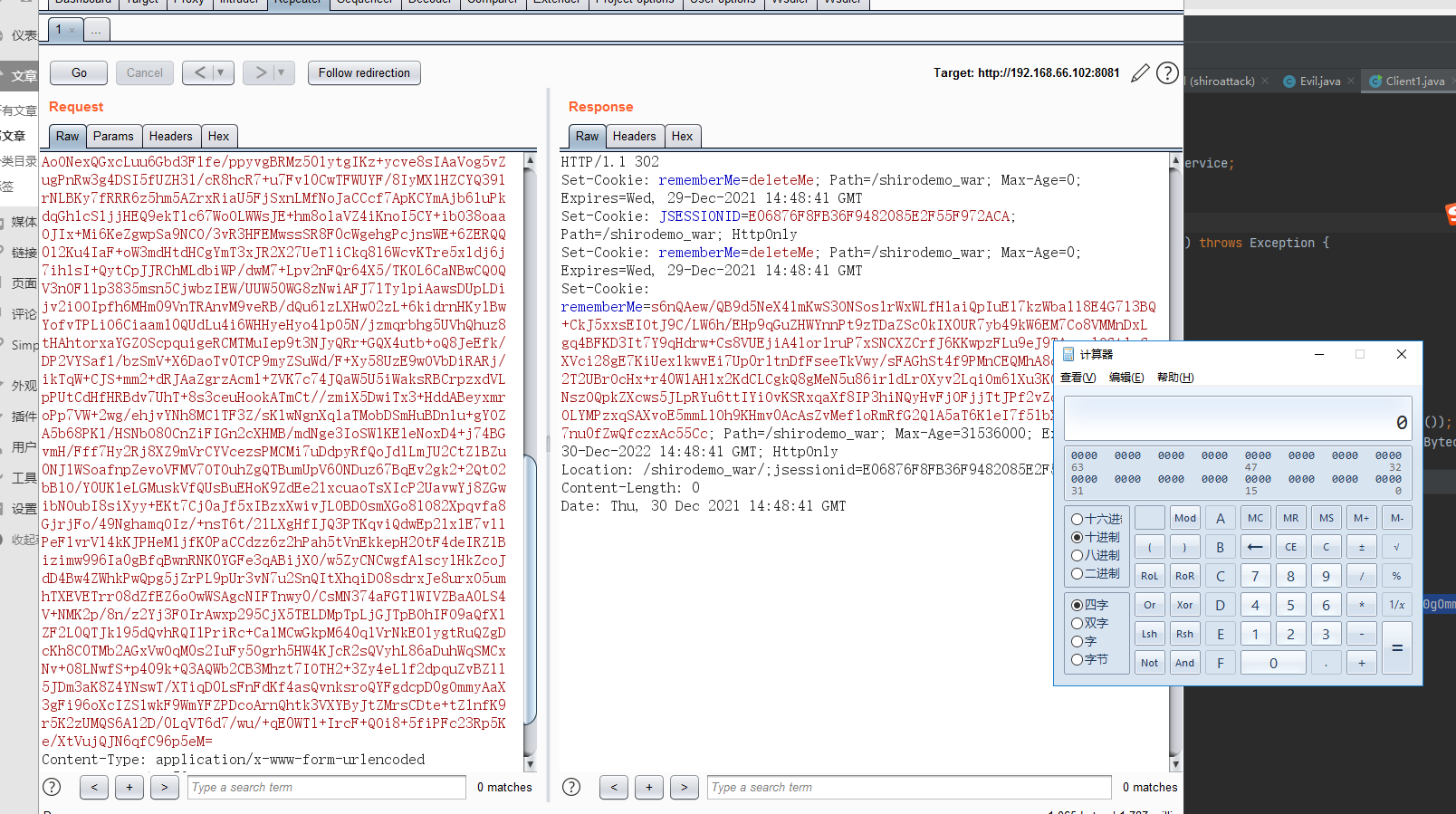Screen dimensions: 1456x814
Task: Open history back dropdown arrow
Action: point(220,72)
